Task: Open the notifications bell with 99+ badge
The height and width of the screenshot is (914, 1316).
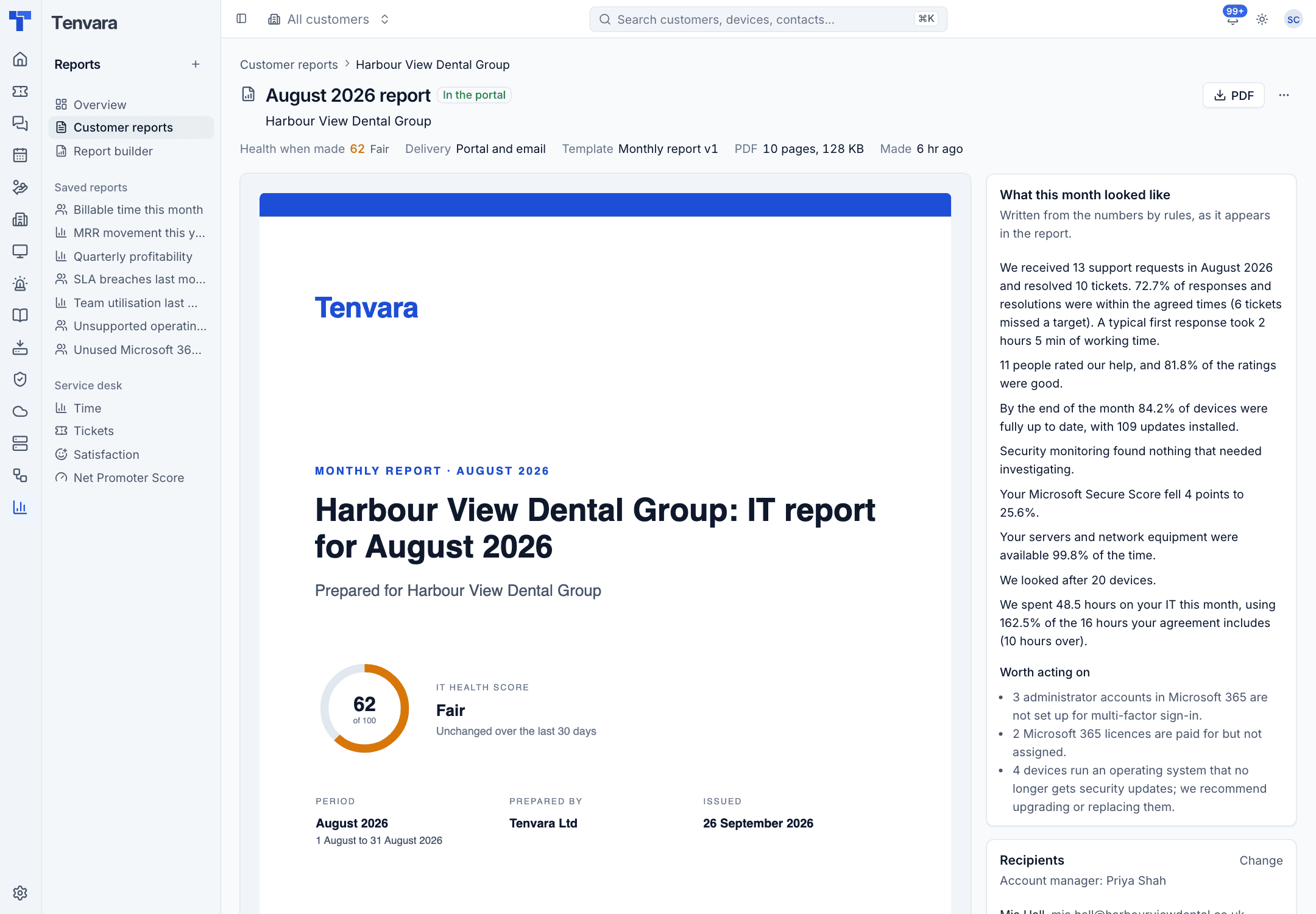Action: pos(1233,19)
